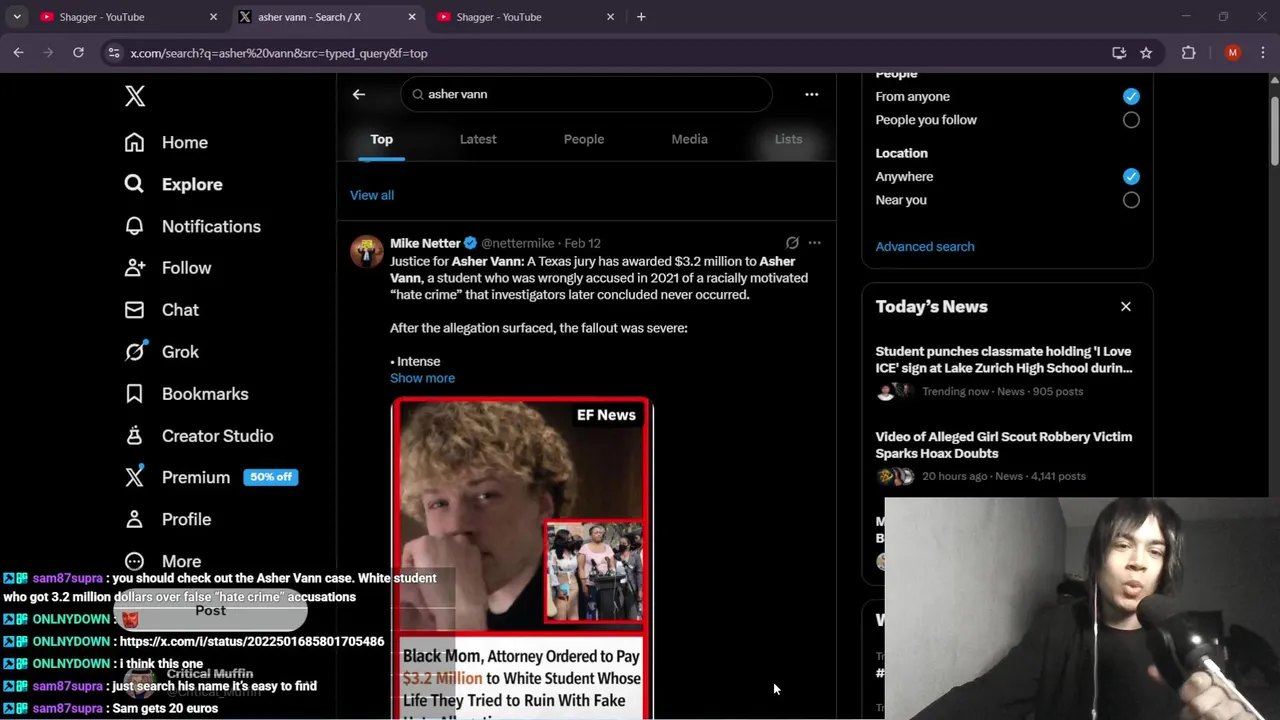The width and height of the screenshot is (1280, 720).
Task: Open the Chrome tab search dropdown
Action: (x=17, y=17)
